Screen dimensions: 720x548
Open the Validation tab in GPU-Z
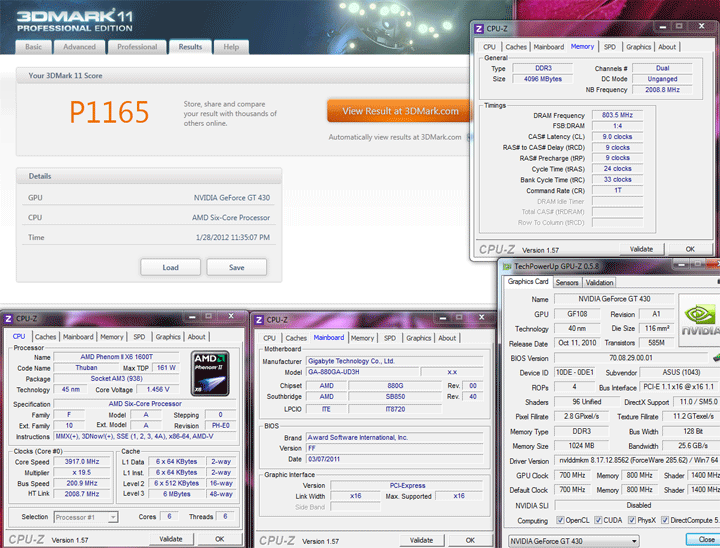[599, 282]
